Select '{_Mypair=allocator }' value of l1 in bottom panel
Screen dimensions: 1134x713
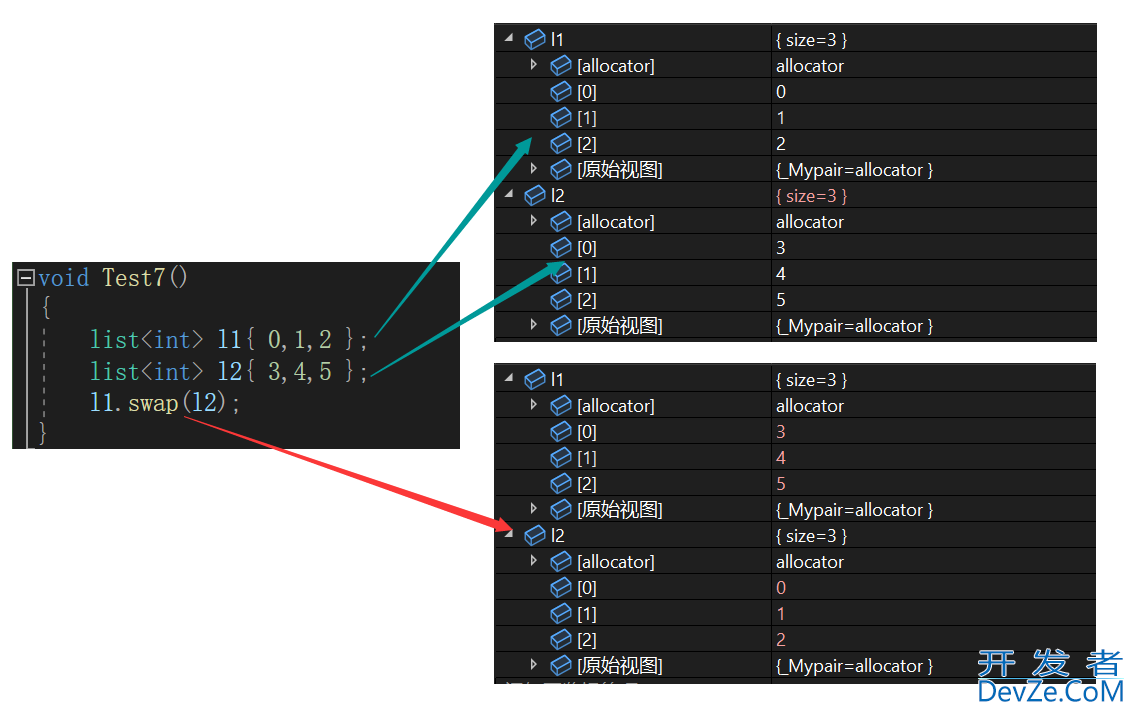(x=854, y=510)
